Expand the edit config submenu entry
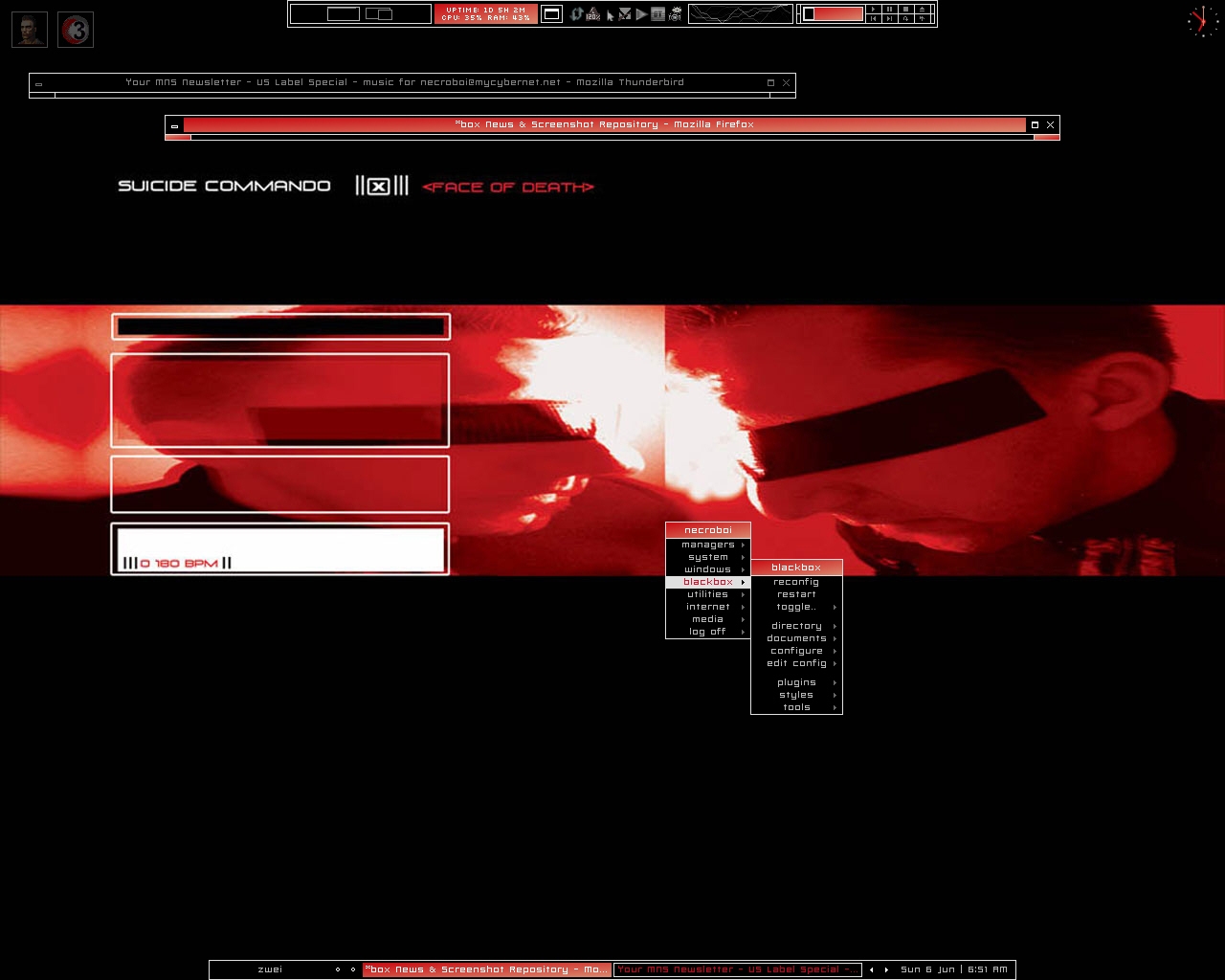The image size is (1225, 980). 796,663
